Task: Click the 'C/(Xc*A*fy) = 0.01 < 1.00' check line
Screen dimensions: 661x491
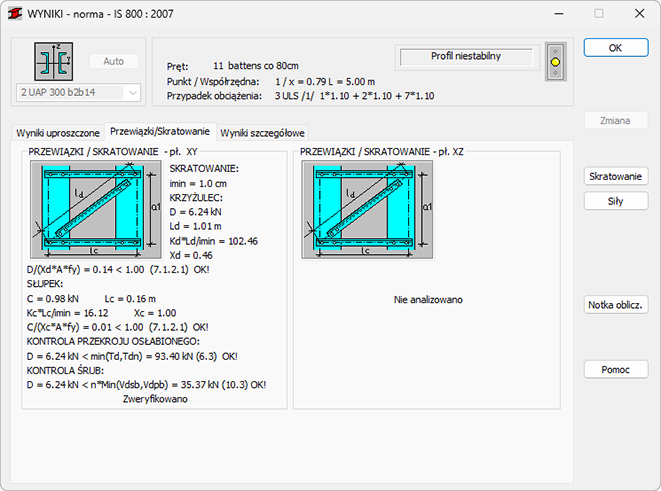Action: click(118, 327)
